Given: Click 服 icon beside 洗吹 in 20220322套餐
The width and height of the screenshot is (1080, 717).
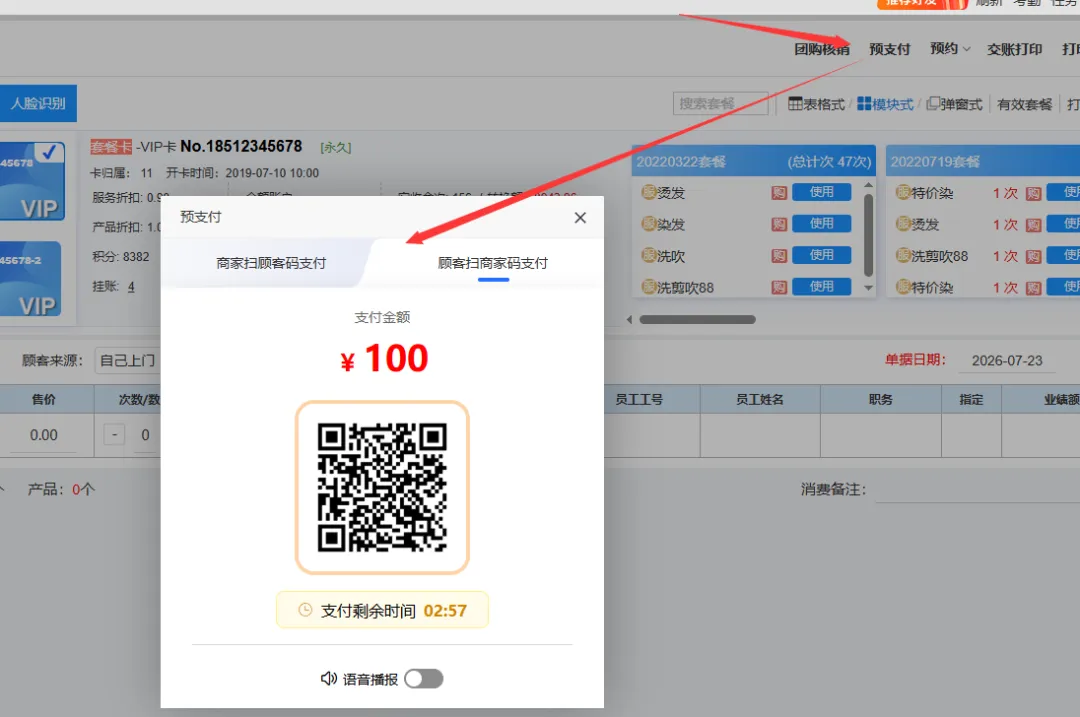Looking at the screenshot, I should pyautogui.click(x=649, y=256).
